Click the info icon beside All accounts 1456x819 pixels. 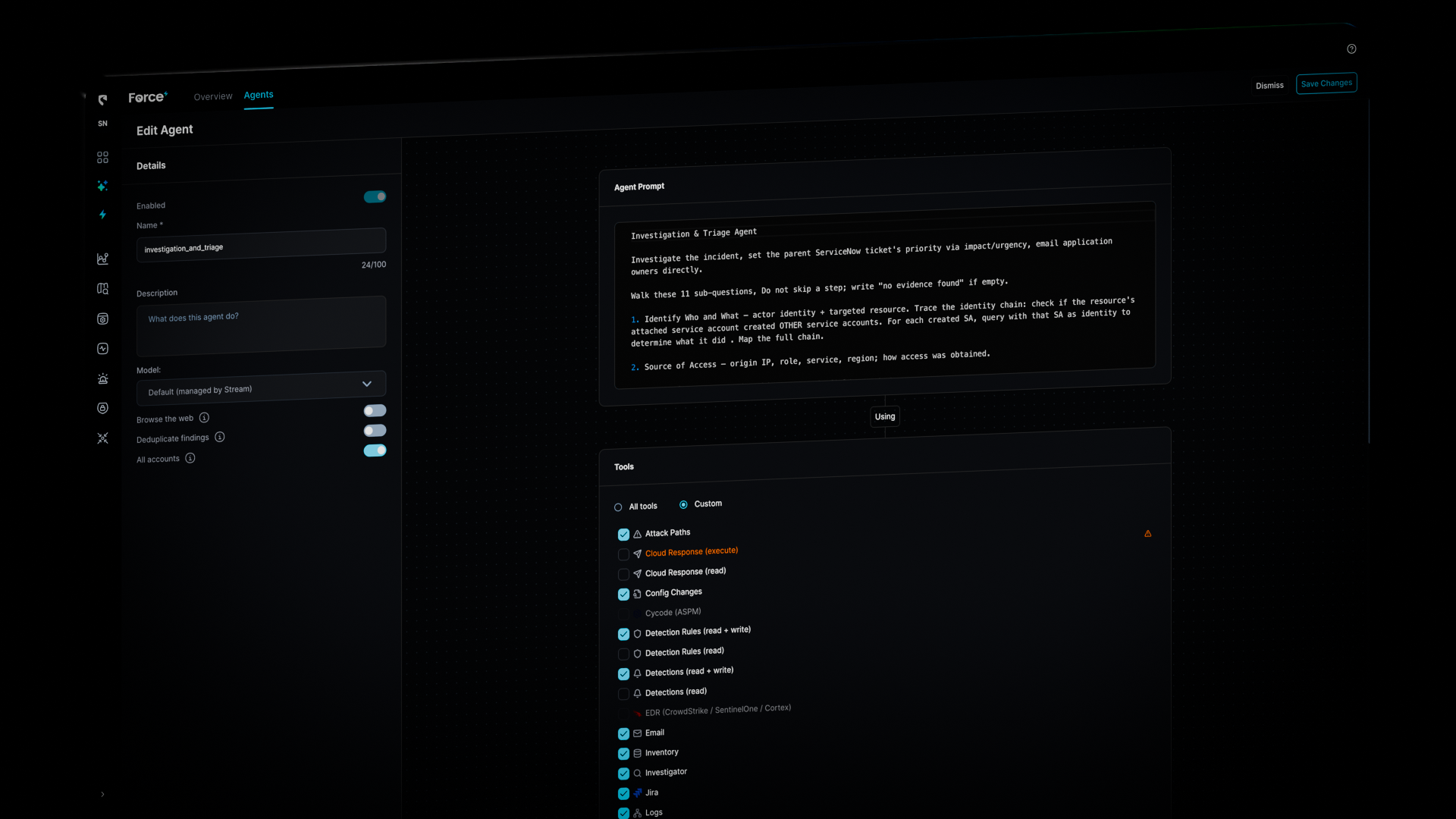(190, 458)
